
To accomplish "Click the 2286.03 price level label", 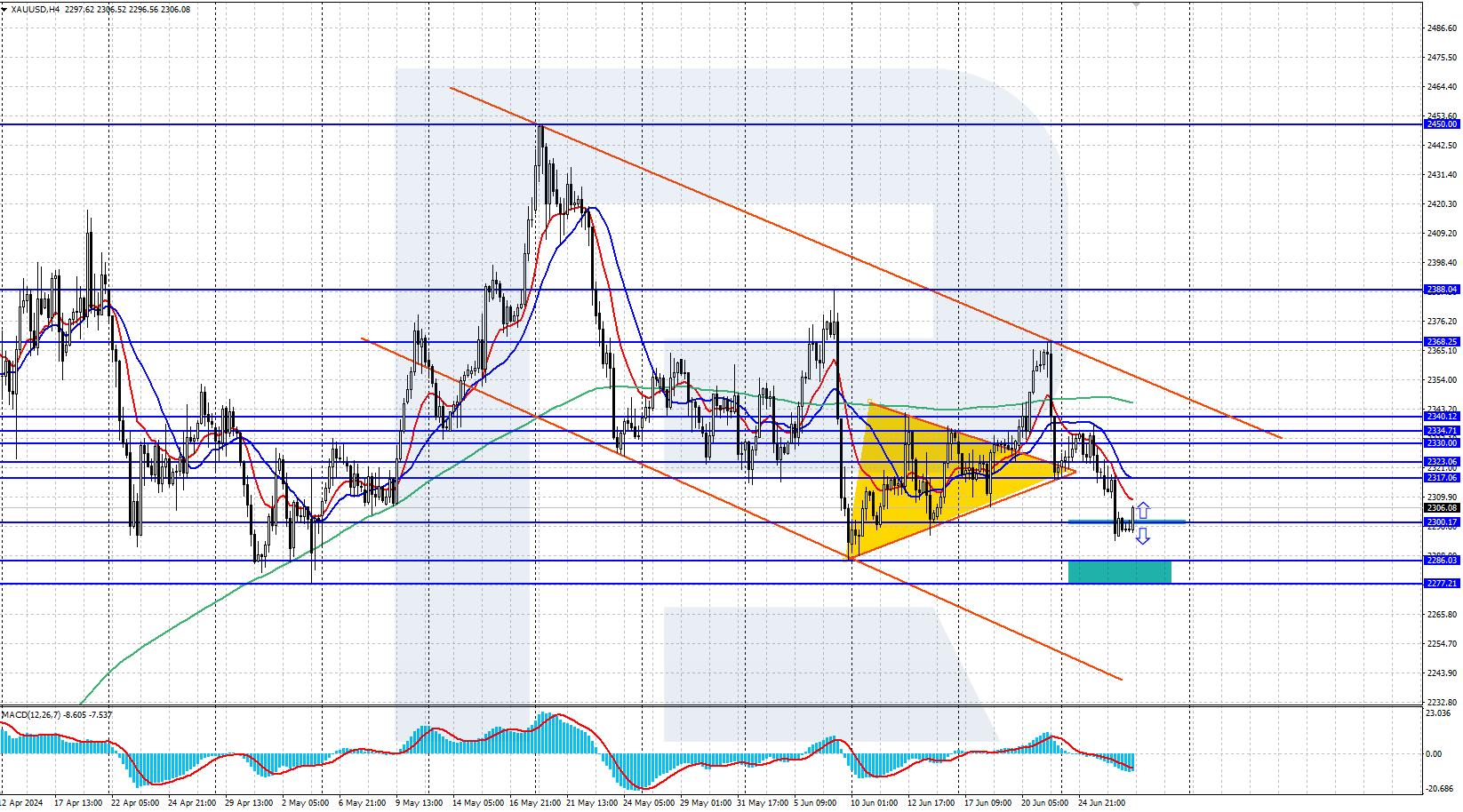I will (x=1441, y=561).
